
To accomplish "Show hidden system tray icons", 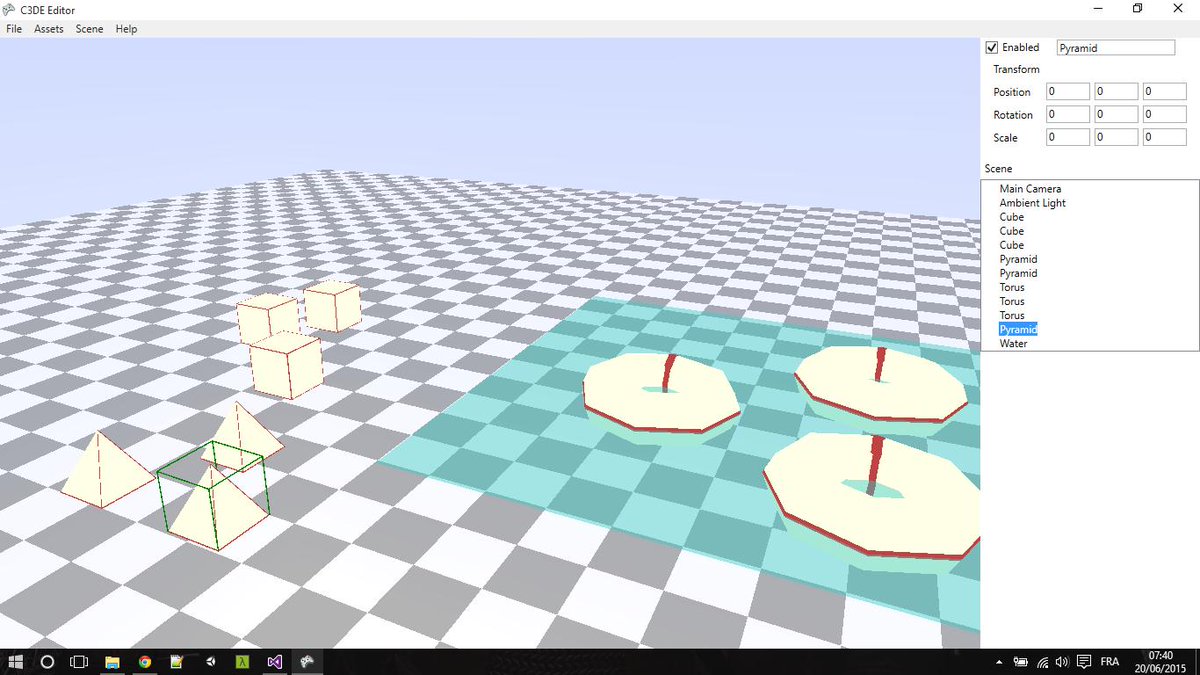I will [999, 662].
